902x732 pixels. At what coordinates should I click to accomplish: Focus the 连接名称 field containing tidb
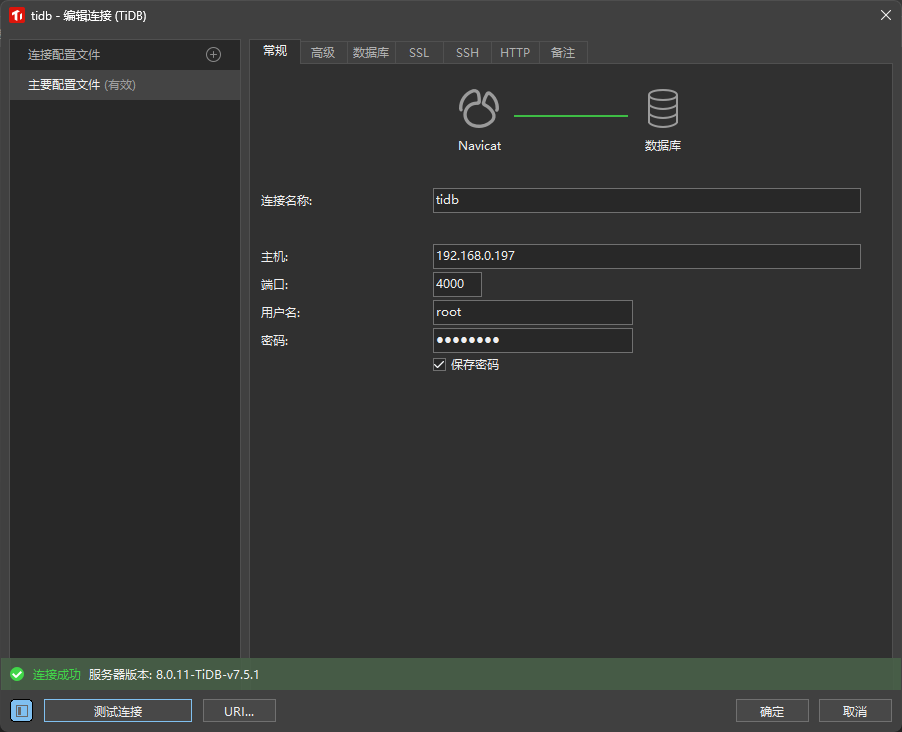(647, 200)
